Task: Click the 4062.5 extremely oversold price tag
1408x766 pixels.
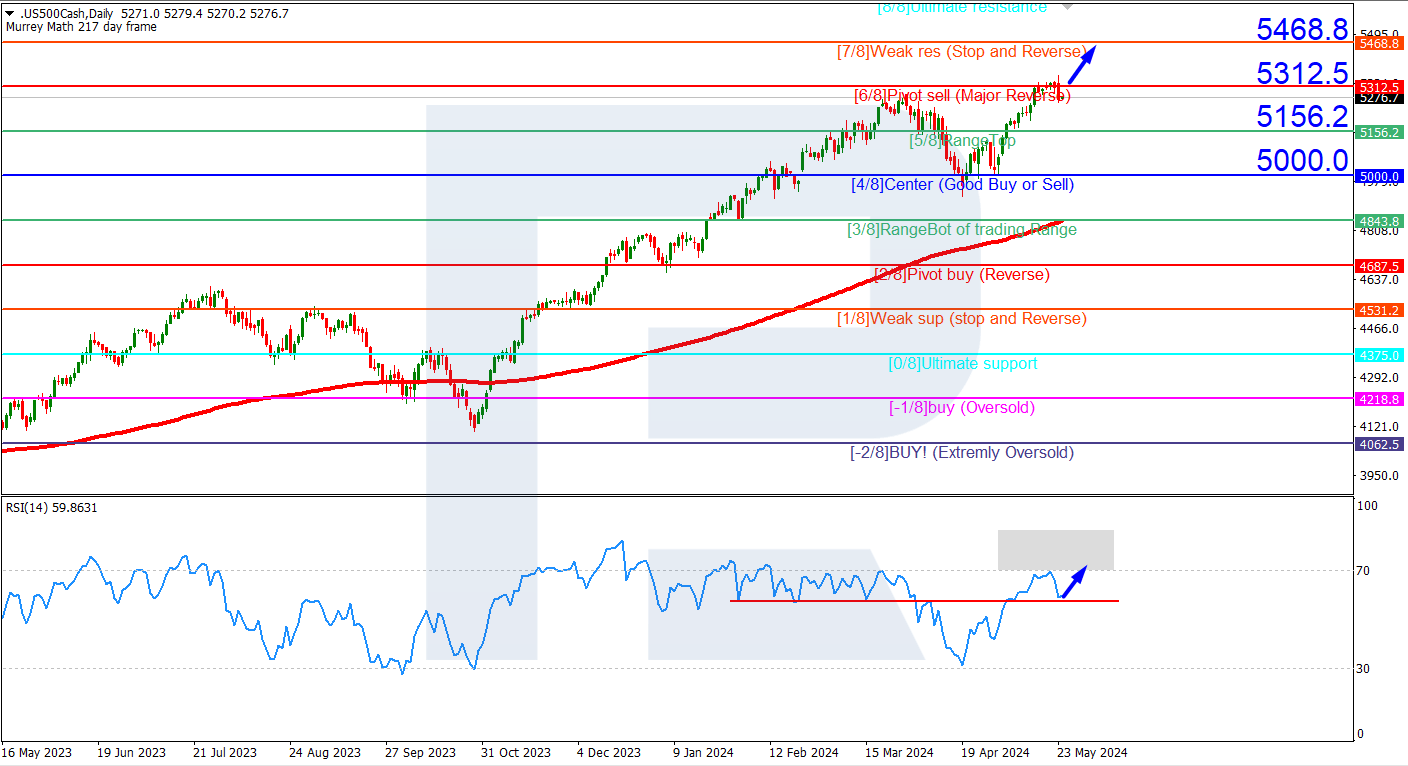Action: [1379, 444]
